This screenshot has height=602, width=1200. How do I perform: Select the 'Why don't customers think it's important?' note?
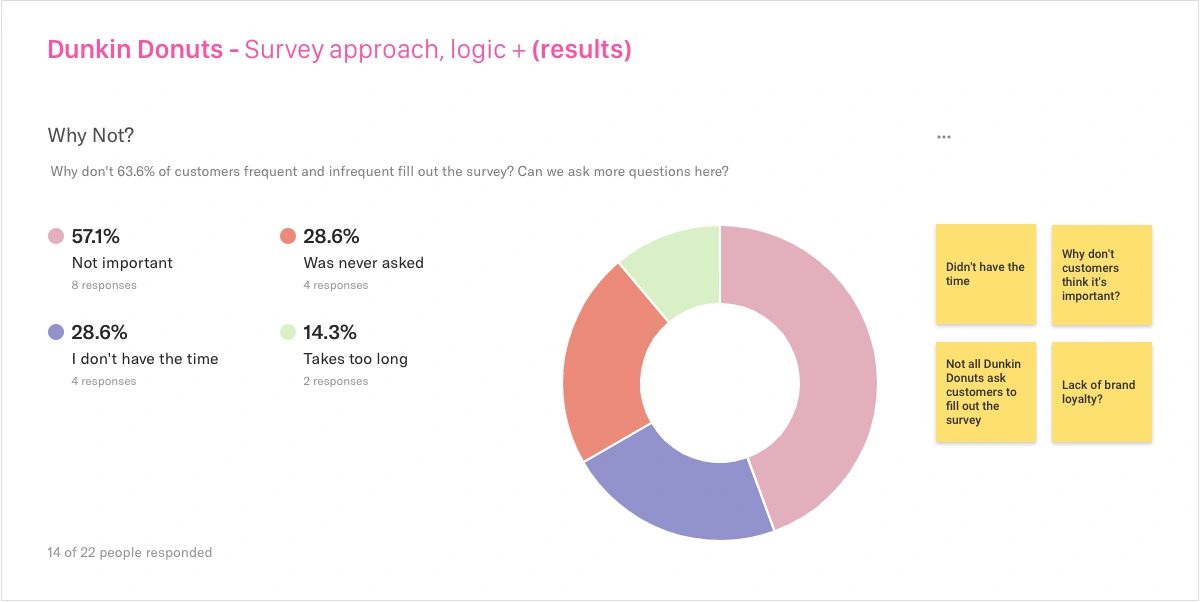tap(1101, 274)
